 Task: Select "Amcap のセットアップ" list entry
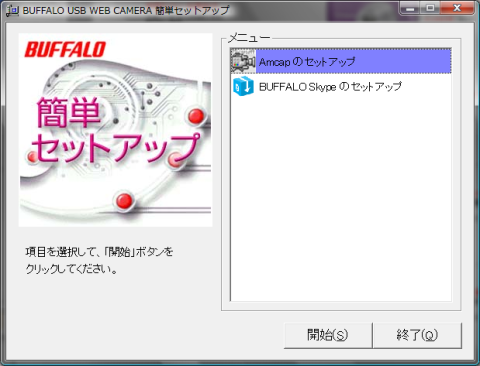click(x=341, y=61)
